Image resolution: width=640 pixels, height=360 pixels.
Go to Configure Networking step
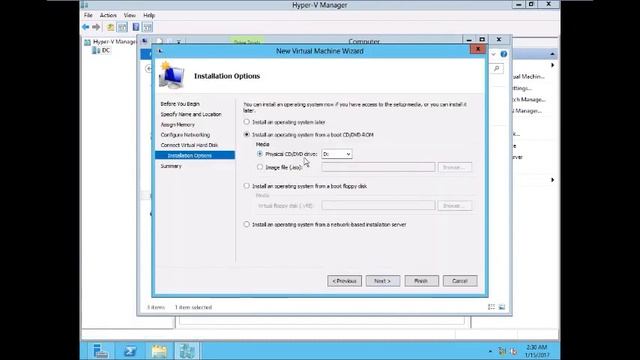(x=185, y=135)
